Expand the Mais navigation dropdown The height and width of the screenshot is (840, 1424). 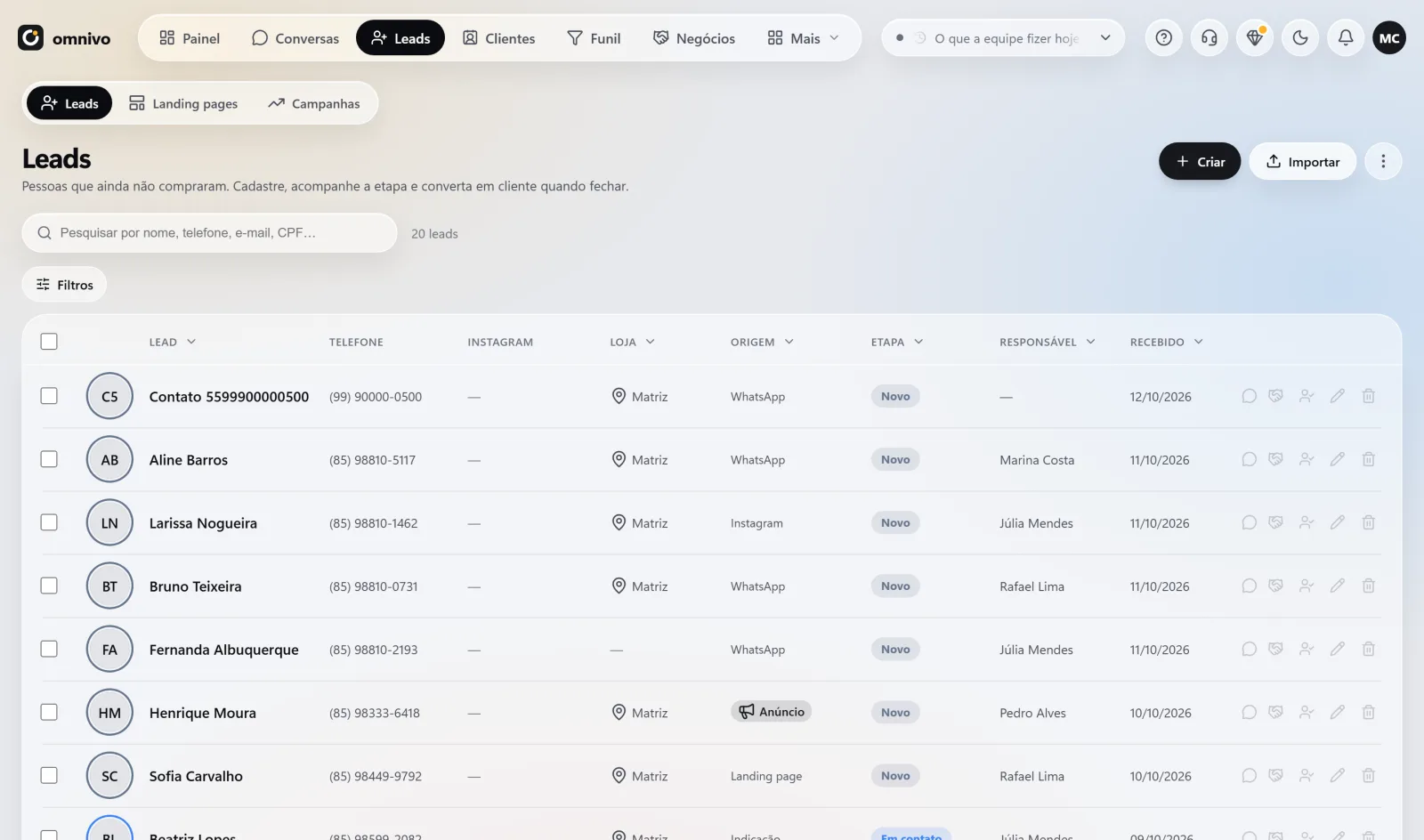click(803, 37)
